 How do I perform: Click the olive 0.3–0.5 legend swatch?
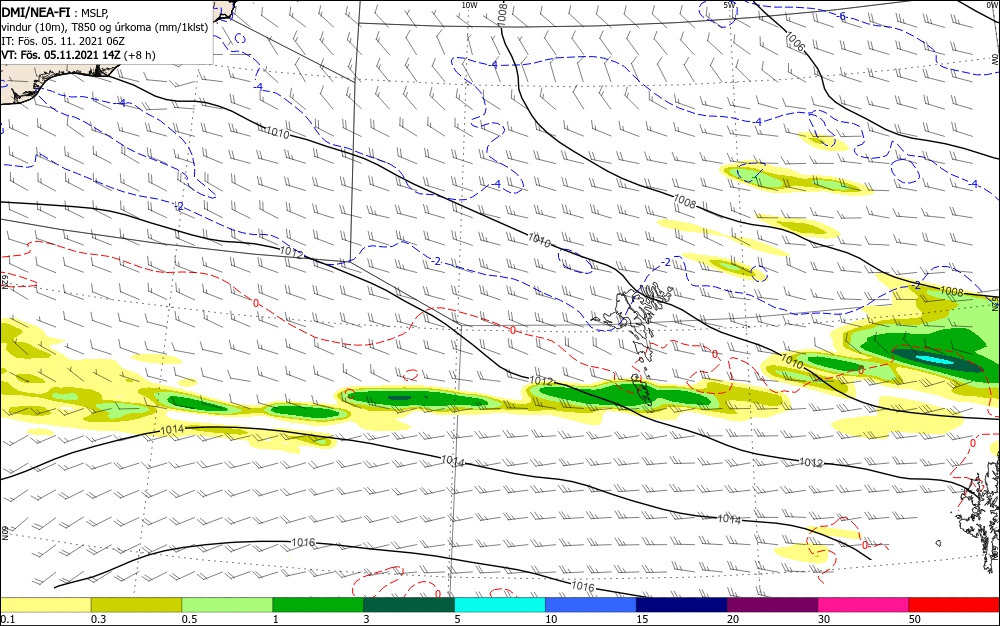136,605
